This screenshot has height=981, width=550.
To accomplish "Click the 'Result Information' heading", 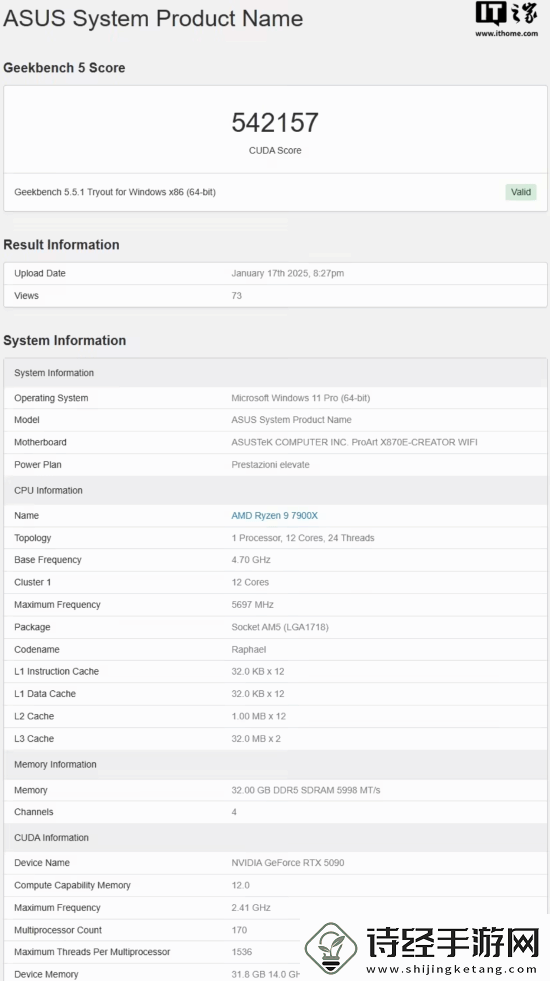I will click(x=61, y=245).
